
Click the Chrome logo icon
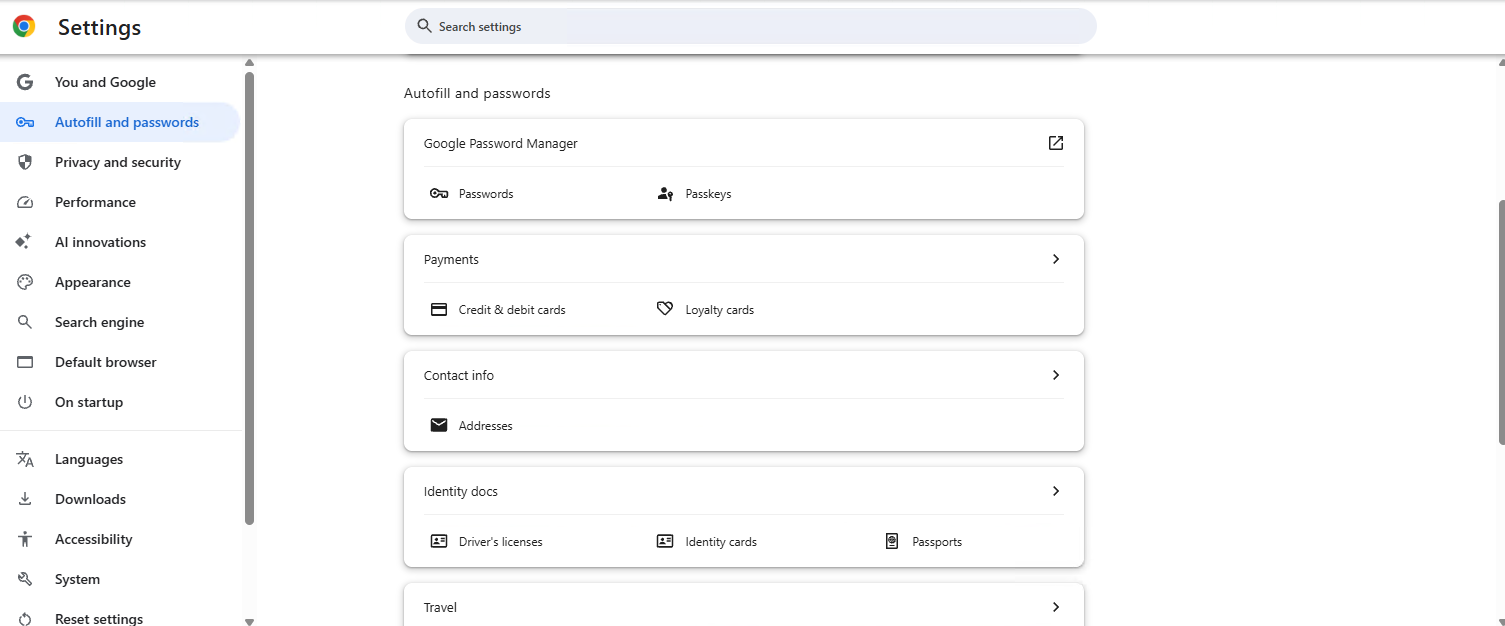tap(24, 27)
